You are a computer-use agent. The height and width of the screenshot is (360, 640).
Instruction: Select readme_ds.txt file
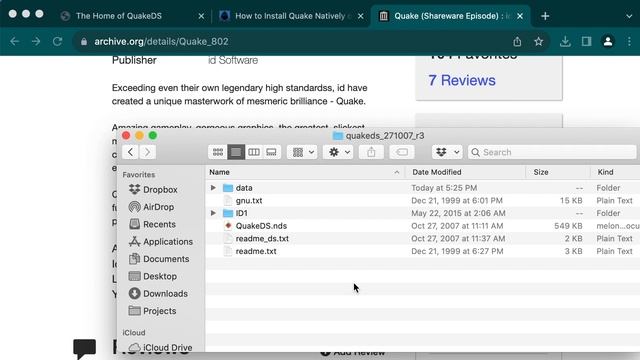423,238
